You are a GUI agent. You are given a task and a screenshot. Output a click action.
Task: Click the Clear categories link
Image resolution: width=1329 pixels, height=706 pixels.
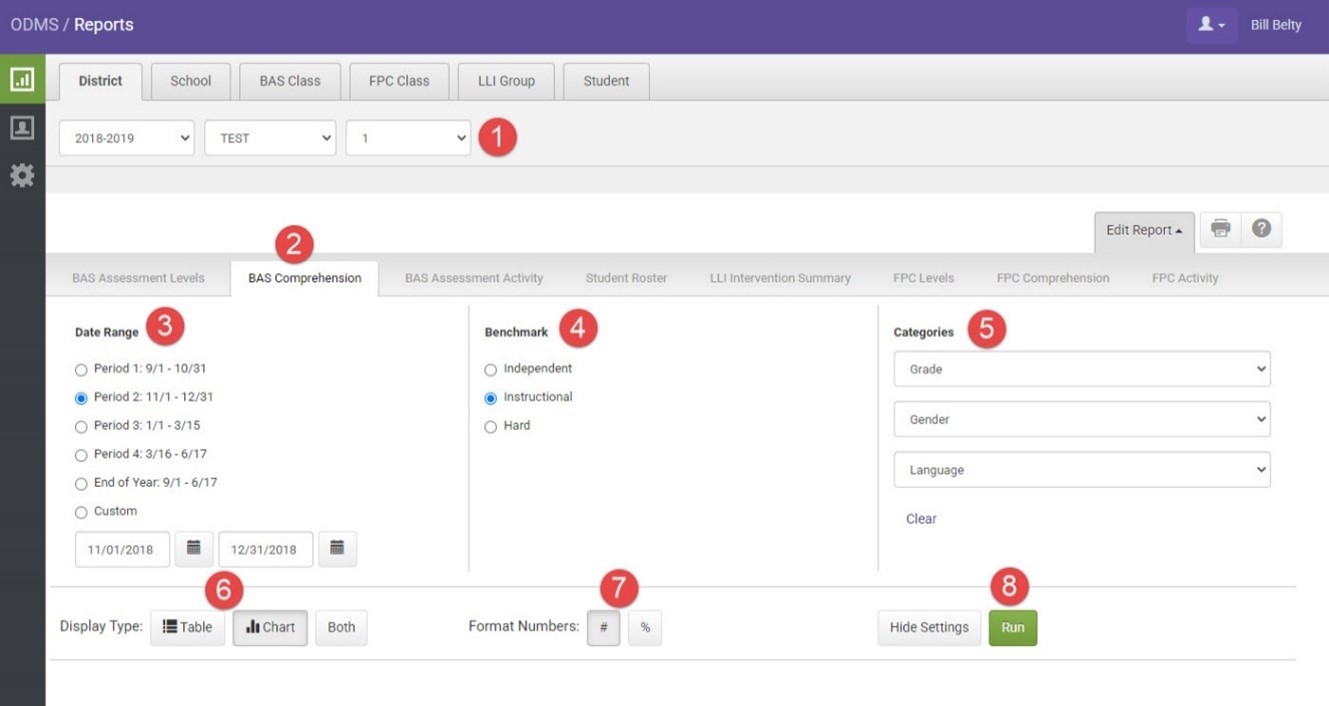point(921,519)
